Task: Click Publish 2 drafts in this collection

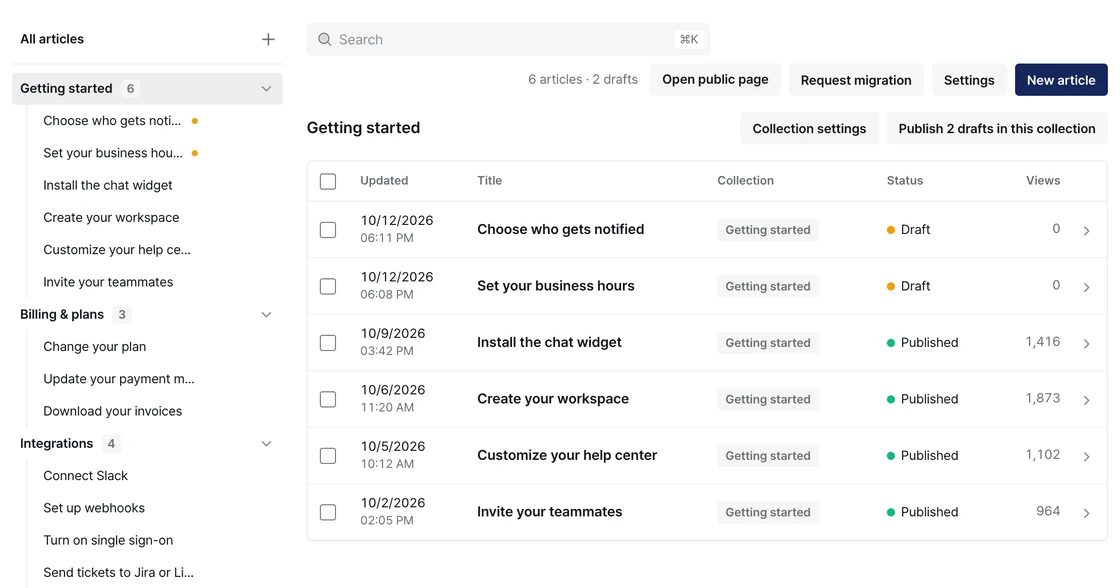Action: coord(996,129)
